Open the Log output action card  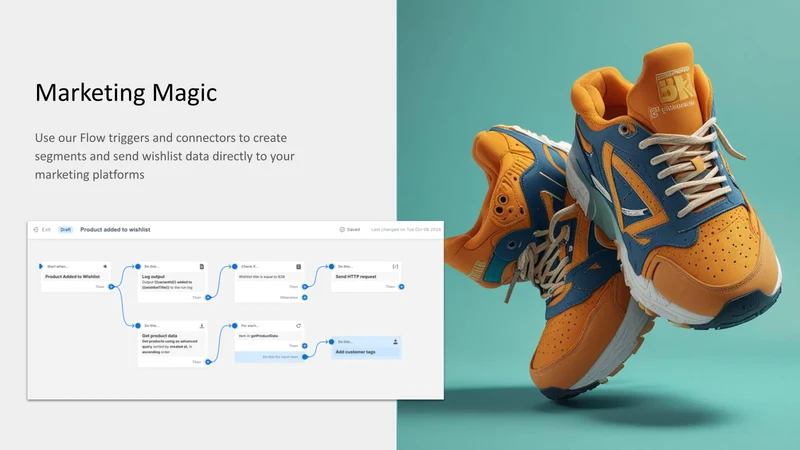point(172,282)
